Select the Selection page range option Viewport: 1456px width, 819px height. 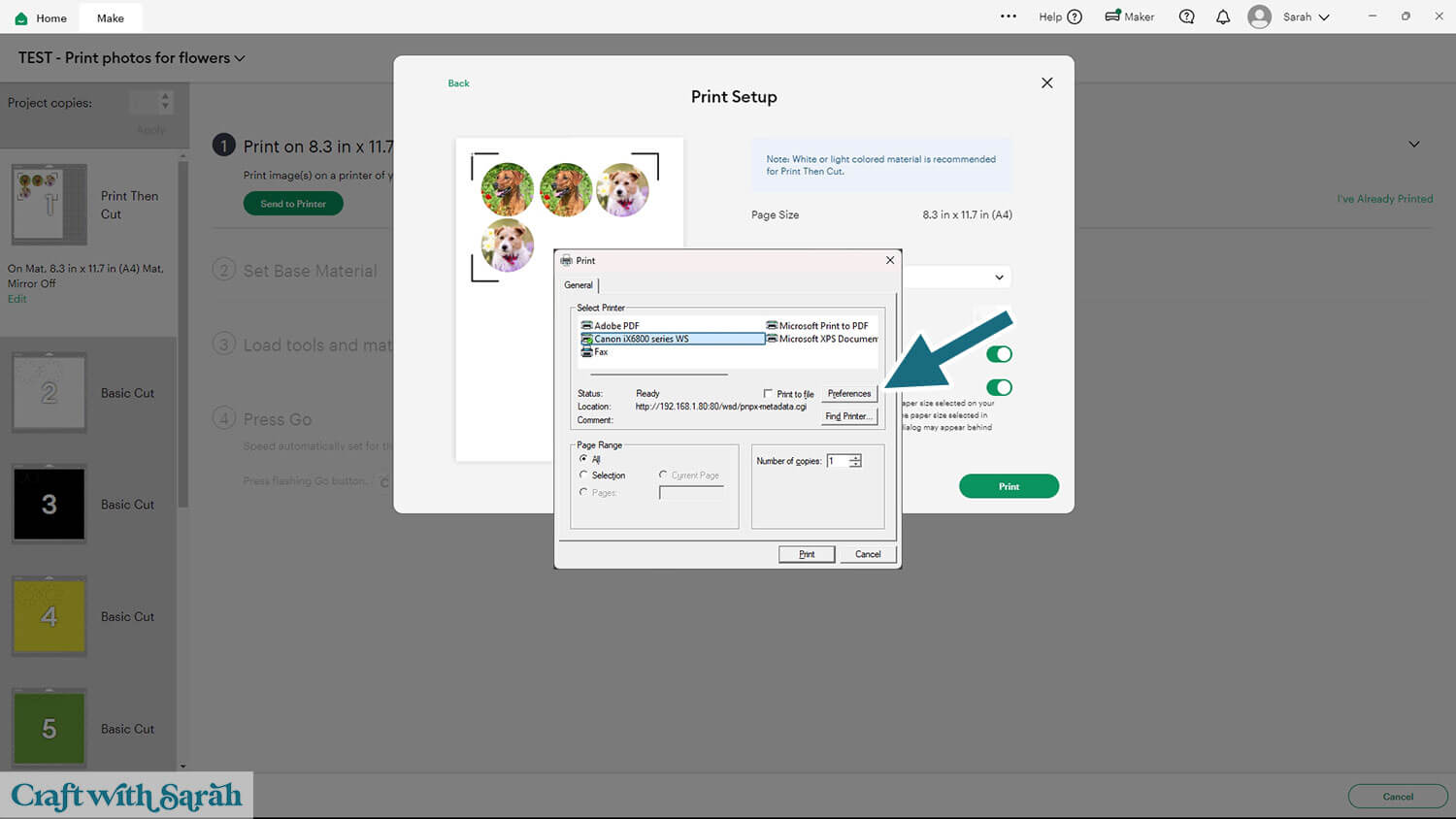tap(583, 475)
